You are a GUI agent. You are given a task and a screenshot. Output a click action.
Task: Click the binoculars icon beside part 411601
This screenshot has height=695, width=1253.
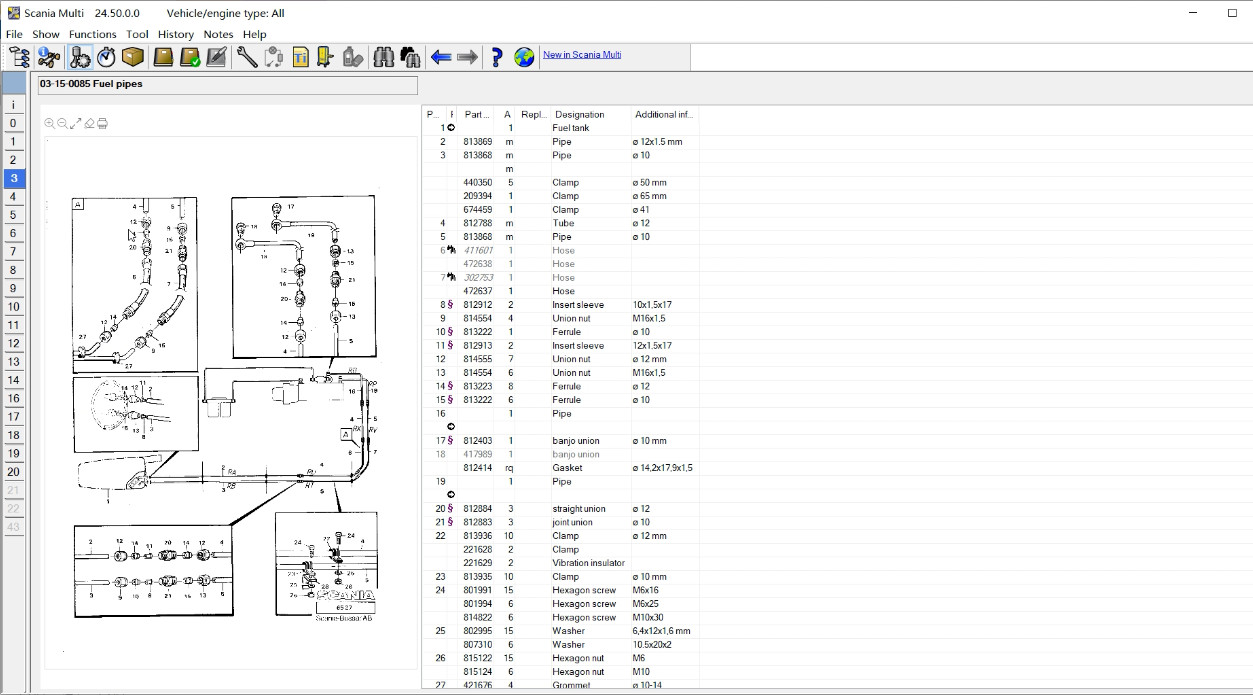451,250
